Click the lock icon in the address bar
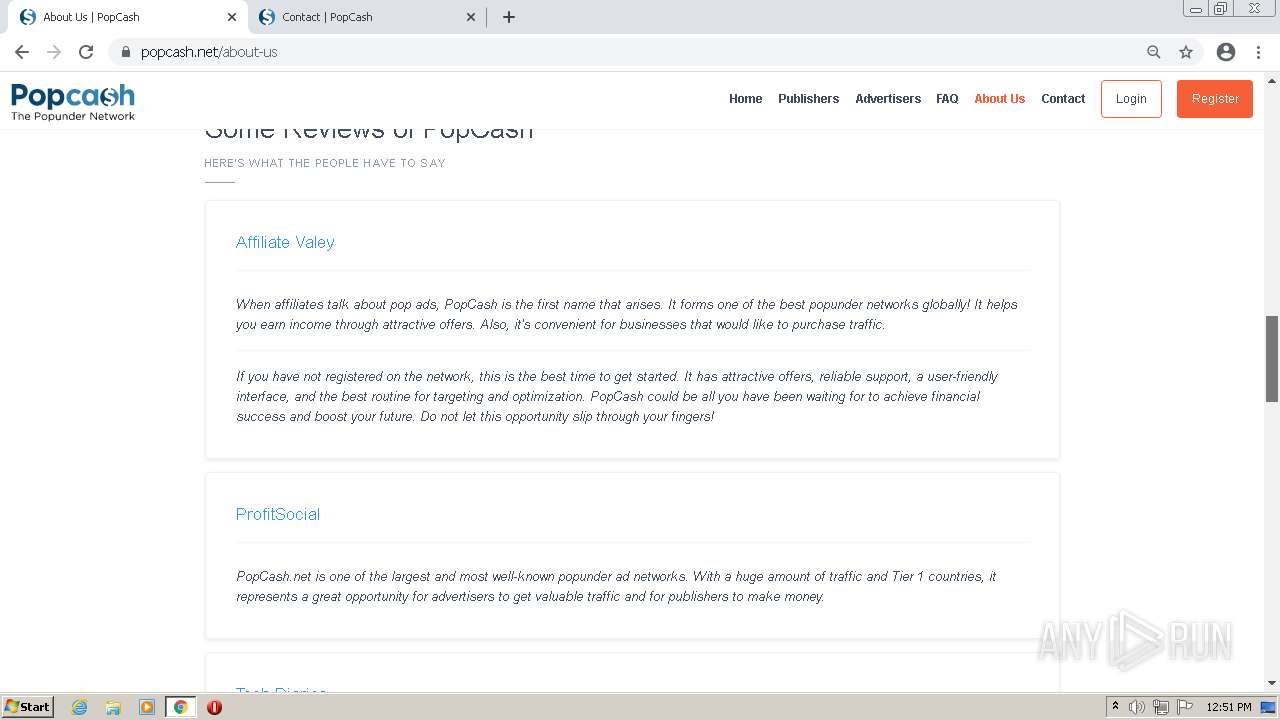 (x=126, y=52)
